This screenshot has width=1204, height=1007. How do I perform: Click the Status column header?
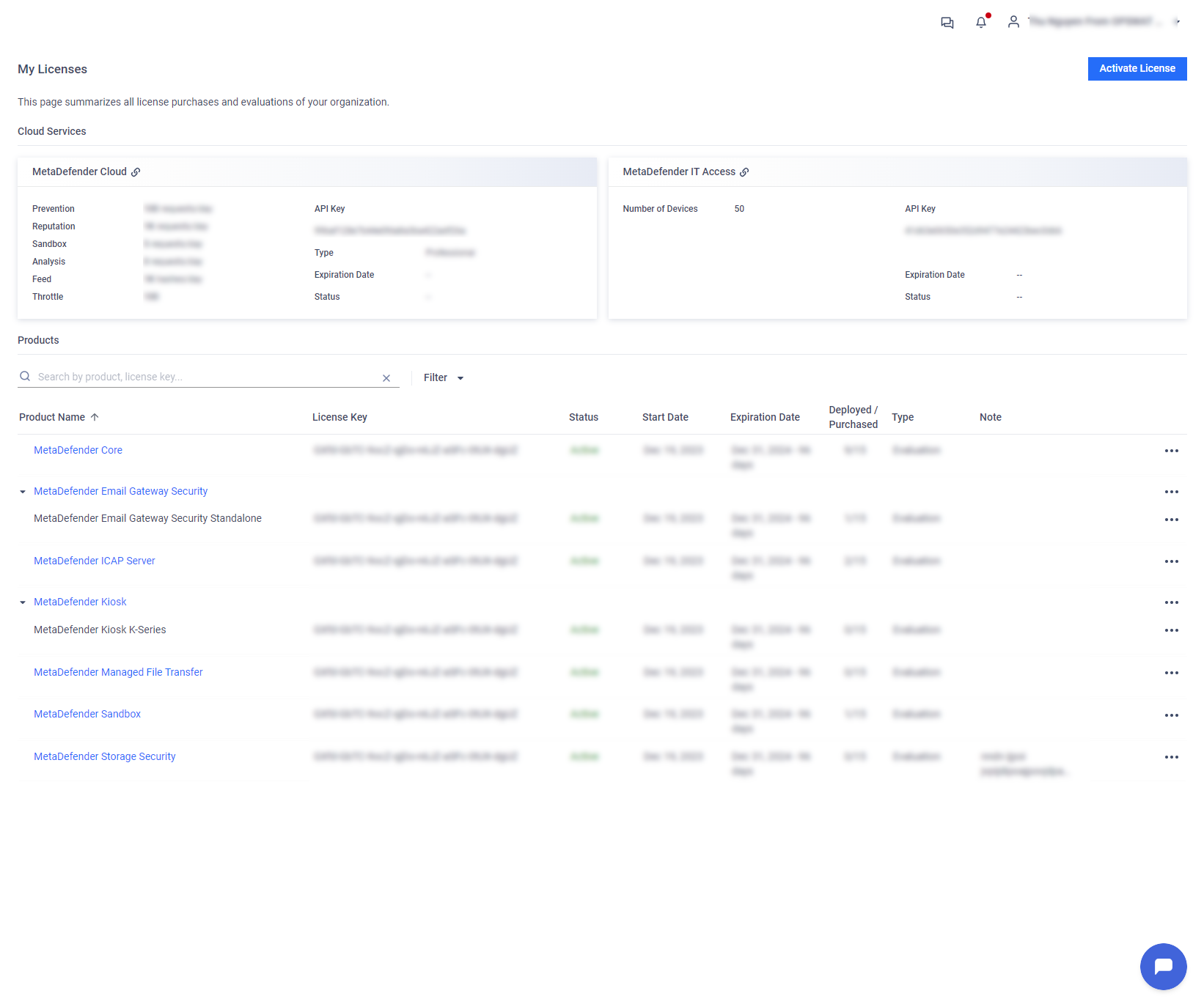(584, 417)
